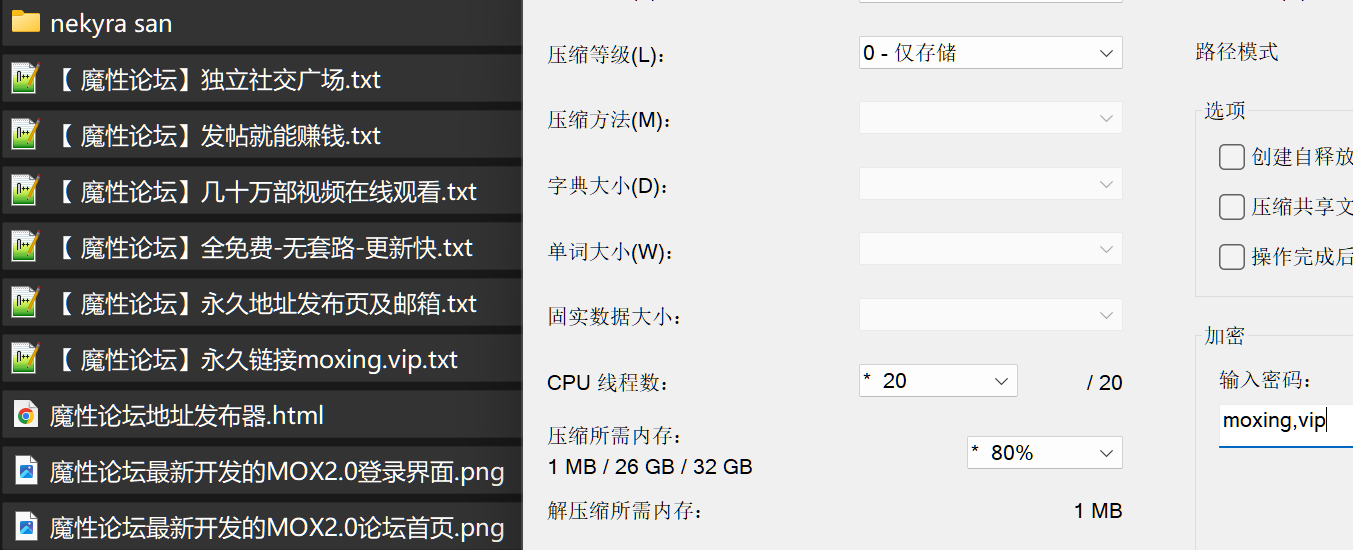
Task: Select the 永久链接moxing.vip.txt file row
Action: point(261,359)
